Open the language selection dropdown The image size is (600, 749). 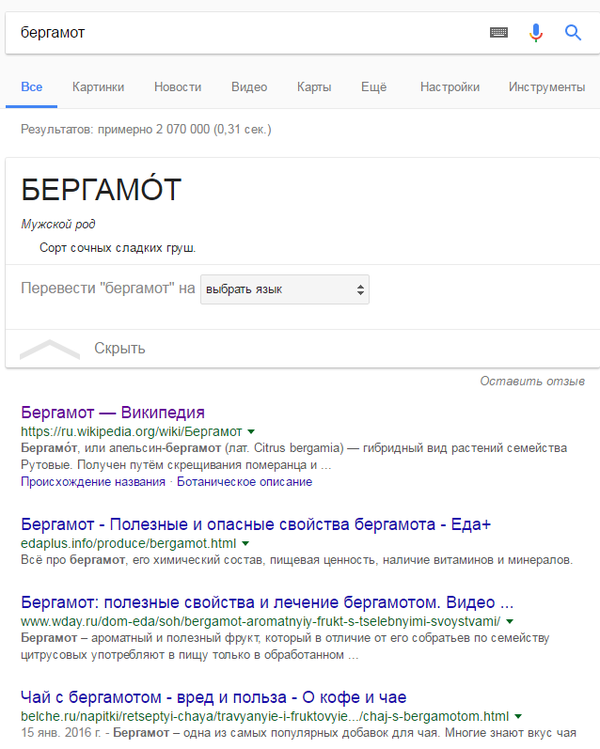(x=285, y=290)
